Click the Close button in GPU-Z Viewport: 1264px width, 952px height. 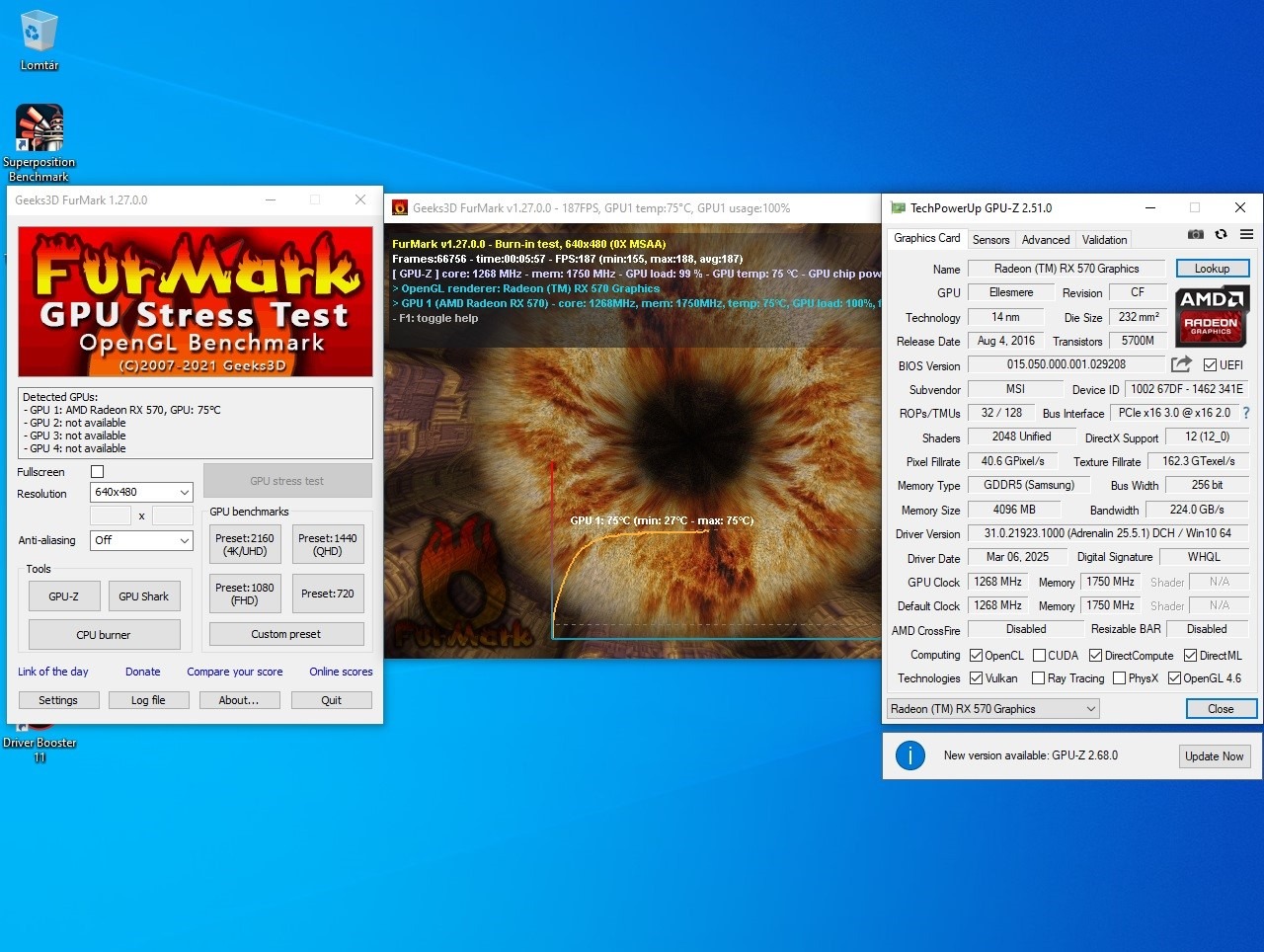1221,709
